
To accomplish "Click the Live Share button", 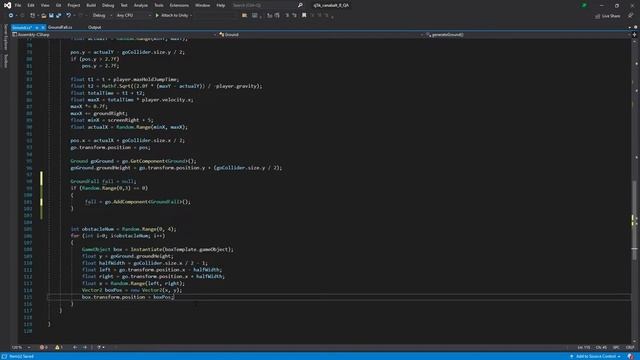I will pos(607,16).
